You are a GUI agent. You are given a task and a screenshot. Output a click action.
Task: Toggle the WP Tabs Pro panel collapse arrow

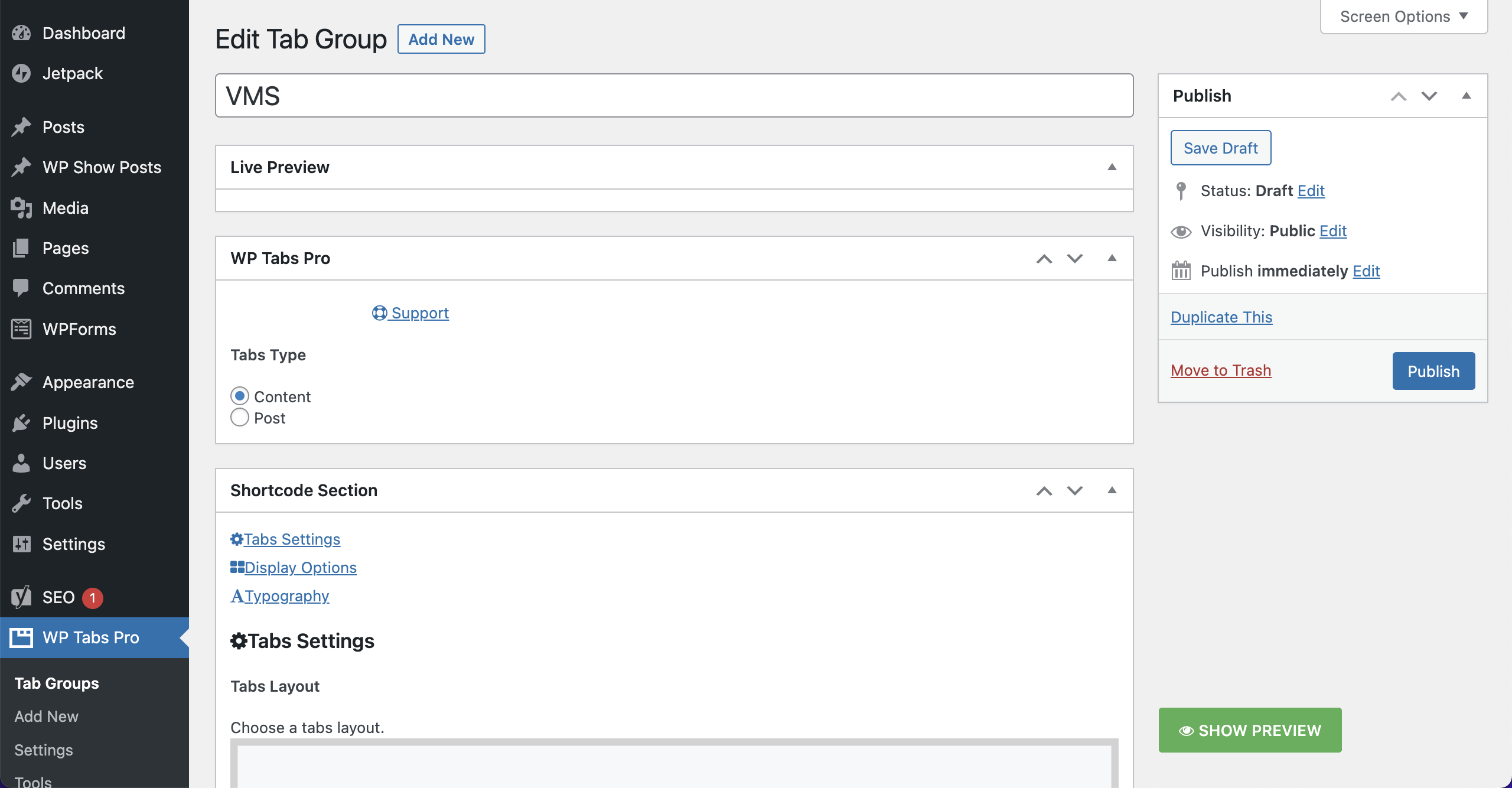(x=1112, y=258)
